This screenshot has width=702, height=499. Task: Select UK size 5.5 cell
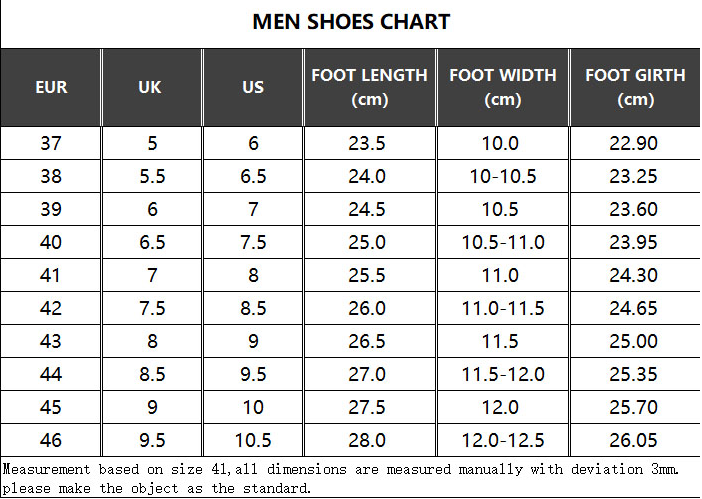click(152, 176)
